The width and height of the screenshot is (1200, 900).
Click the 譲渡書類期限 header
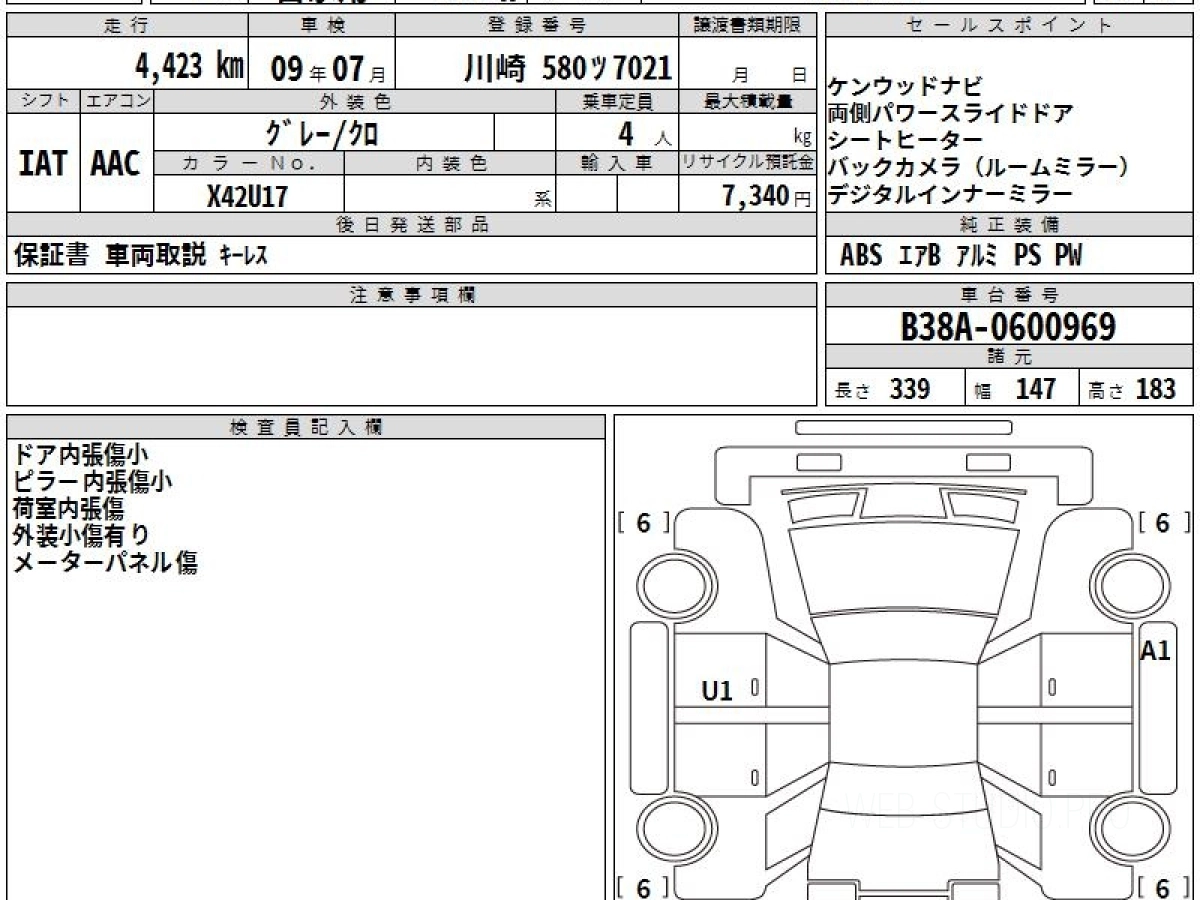748,26
